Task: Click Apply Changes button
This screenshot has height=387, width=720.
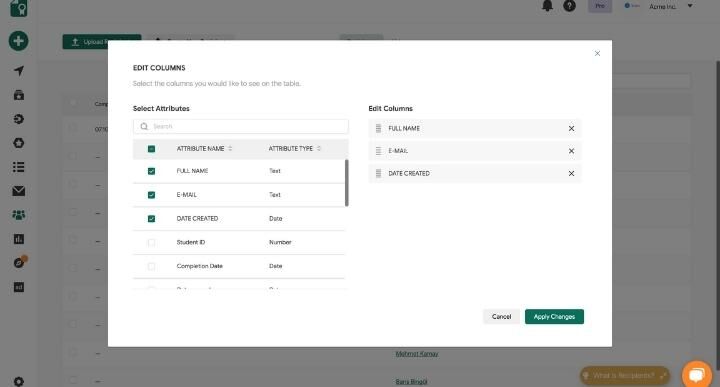Action: (554, 317)
